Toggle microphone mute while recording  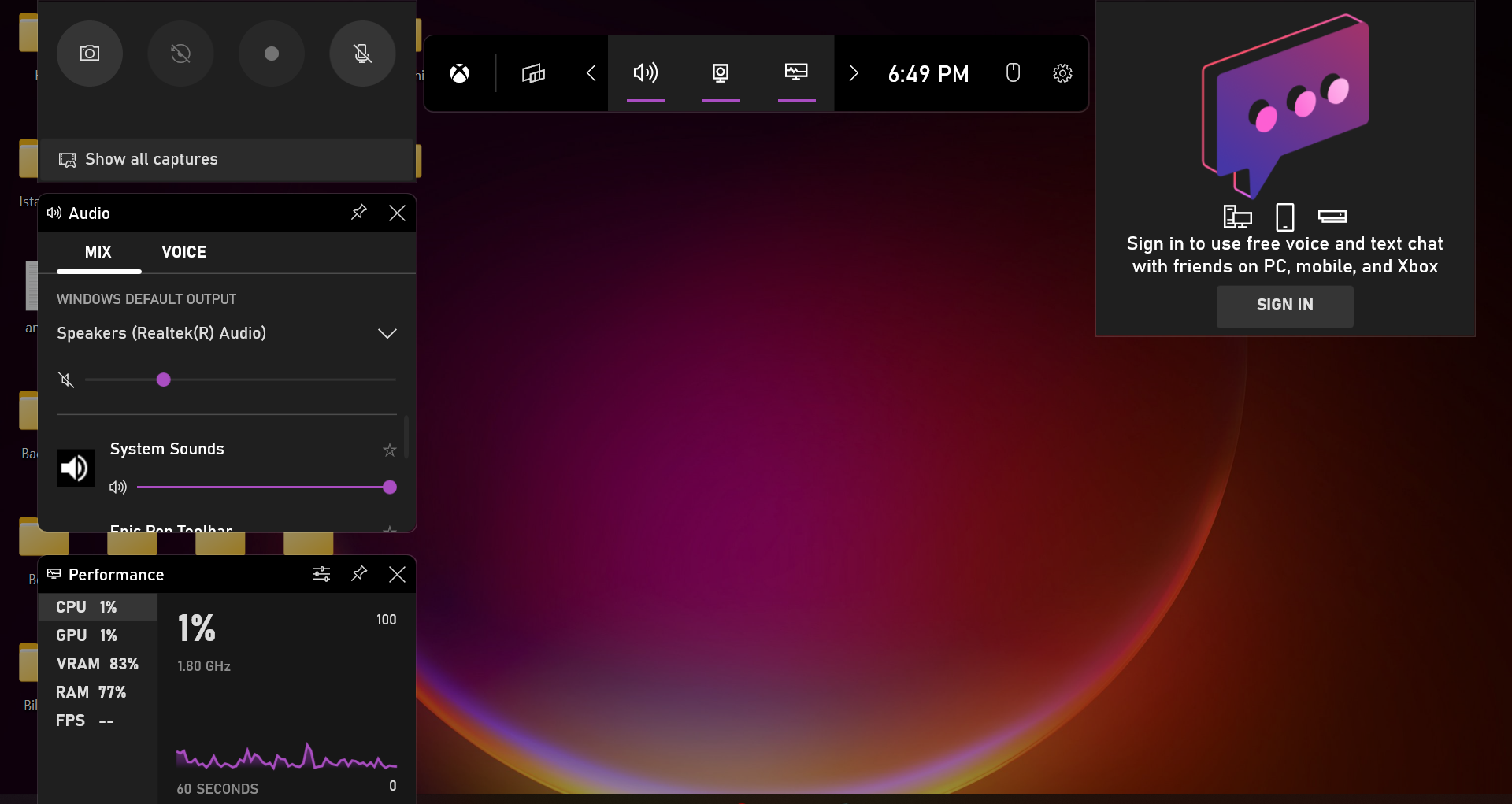[x=362, y=54]
